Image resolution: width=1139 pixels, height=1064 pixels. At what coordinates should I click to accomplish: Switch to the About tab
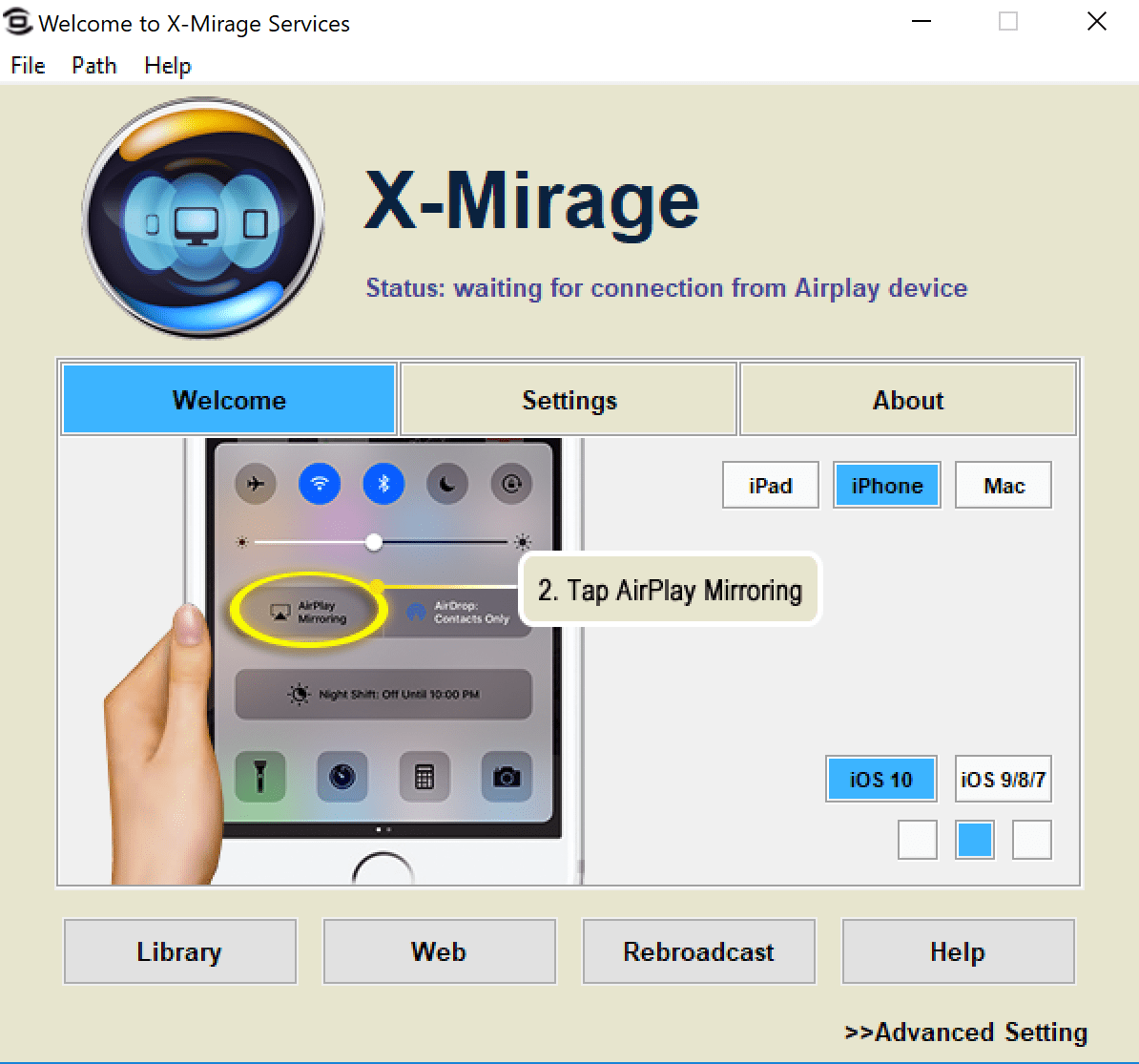click(x=908, y=400)
